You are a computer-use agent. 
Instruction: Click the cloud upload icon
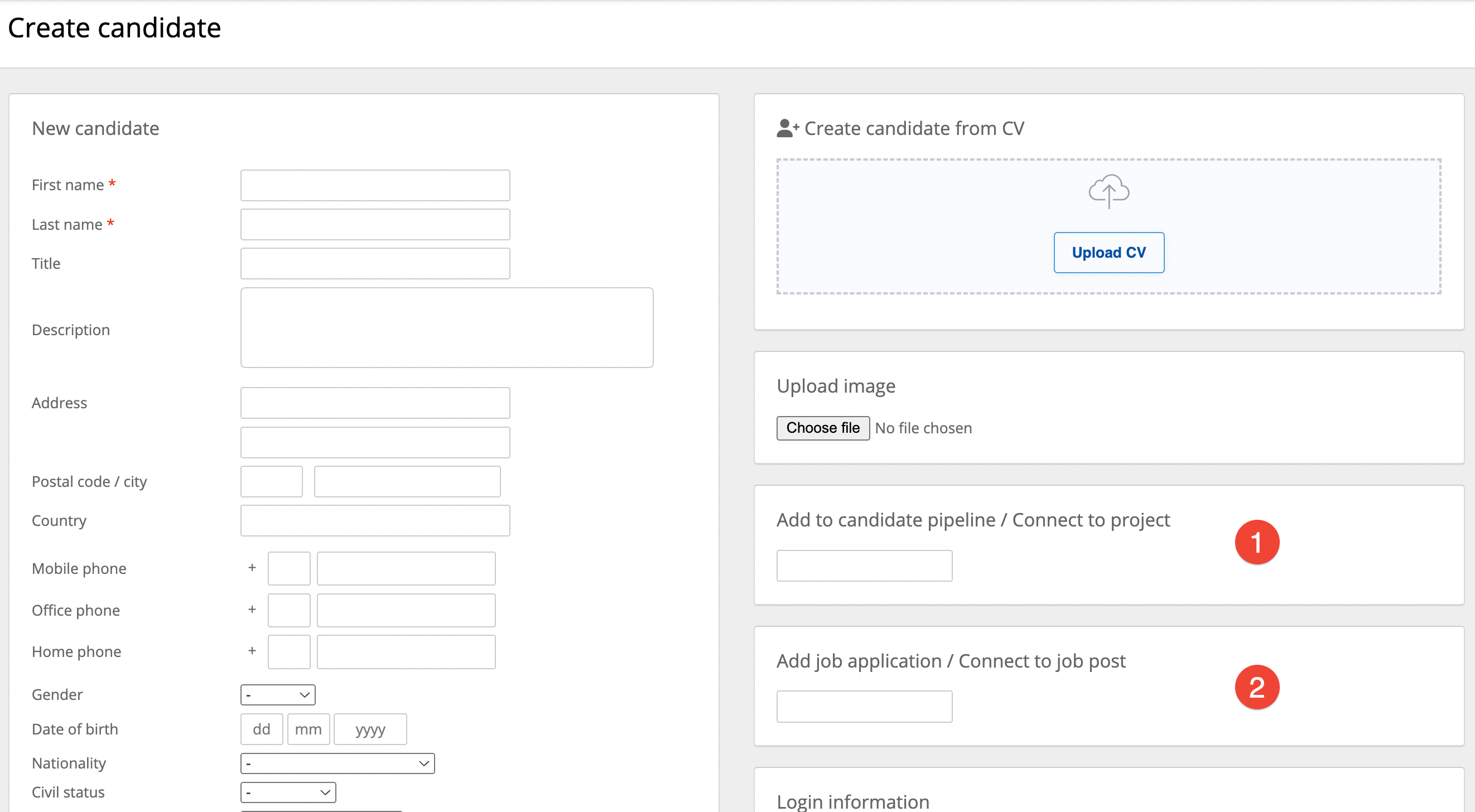click(x=1108, y=191)
